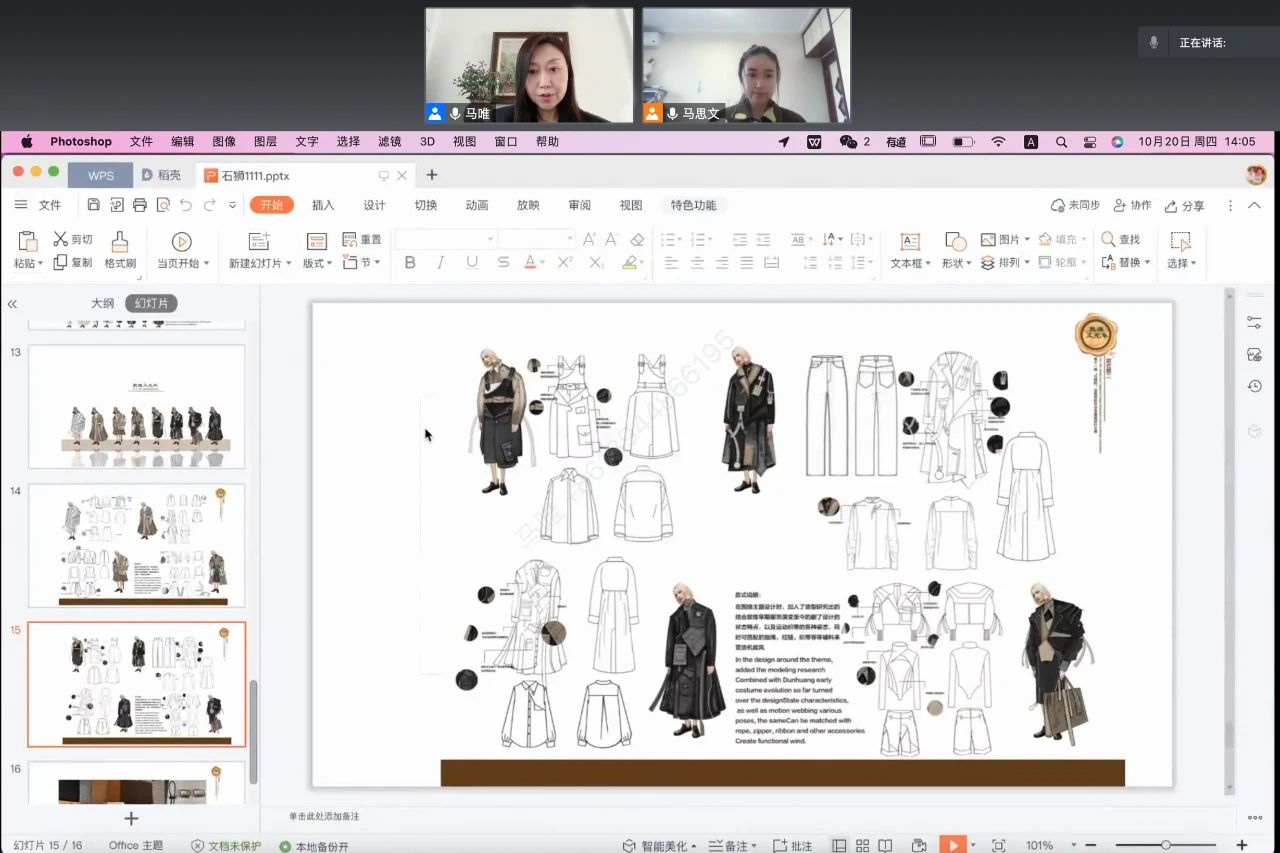
Task: Click the subscript X₂ icon
Action: [597, 262]
